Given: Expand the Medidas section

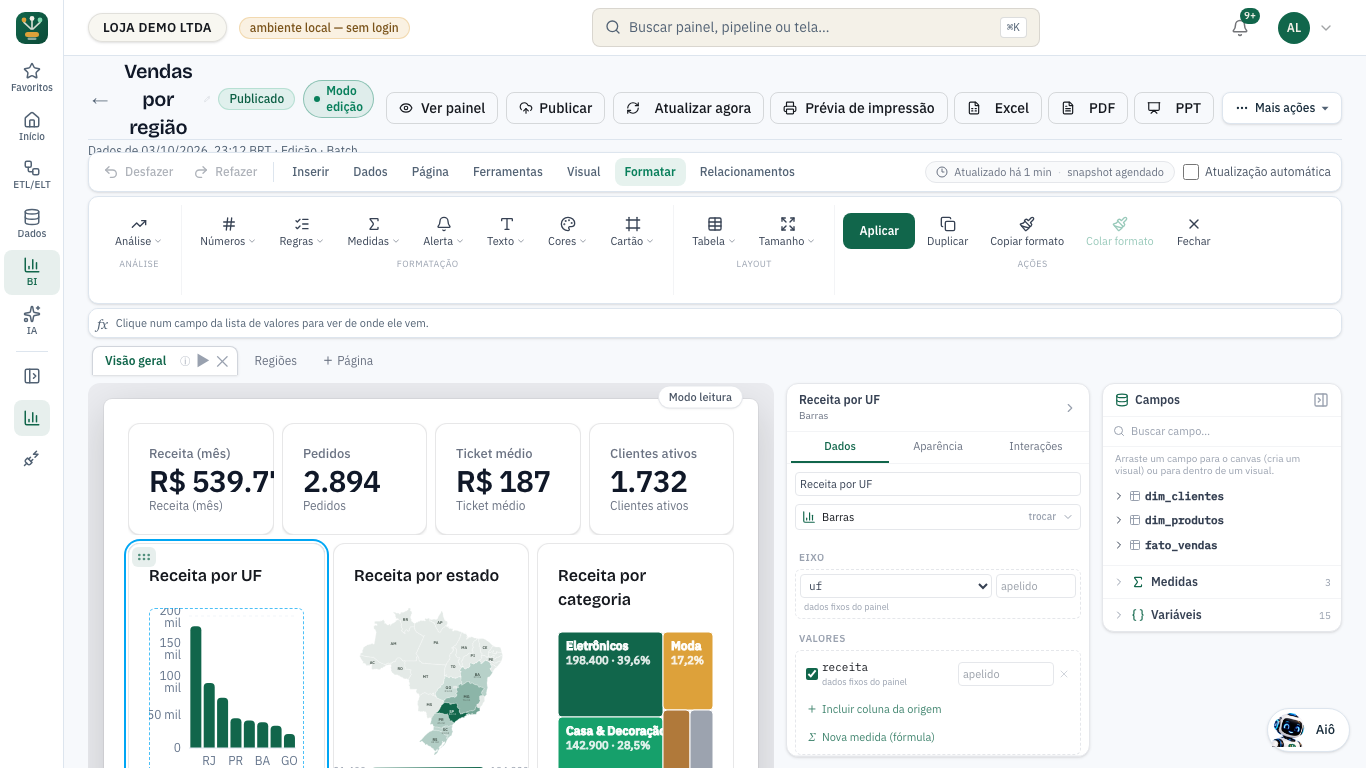Looking at the screenshot, I should [1222, 582].
